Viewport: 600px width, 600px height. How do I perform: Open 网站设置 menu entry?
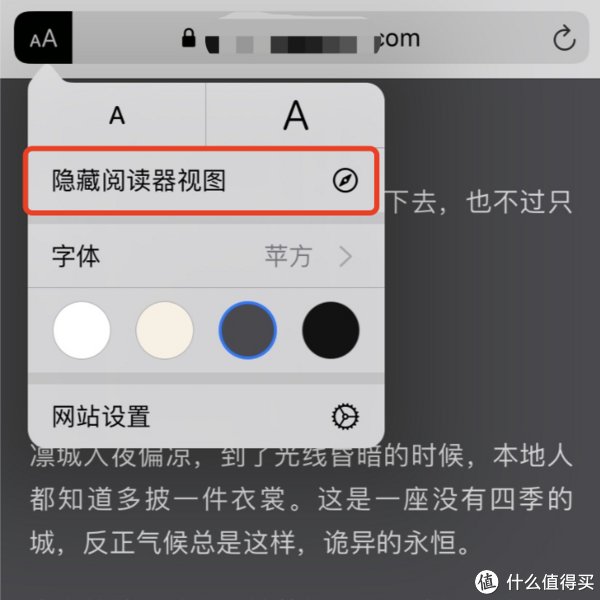click(206, 416)
